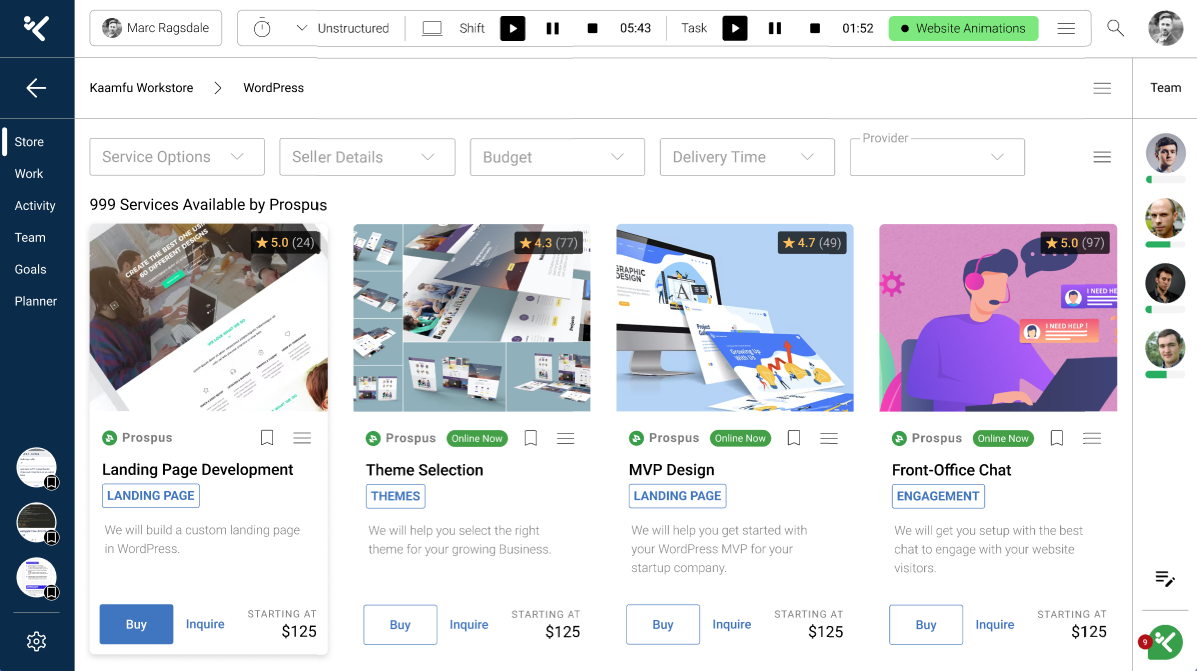Screen dimensions: 1197x671
Task: Click the Kaamfu Workstore breadcrumb
Action: tap(141, 88)
